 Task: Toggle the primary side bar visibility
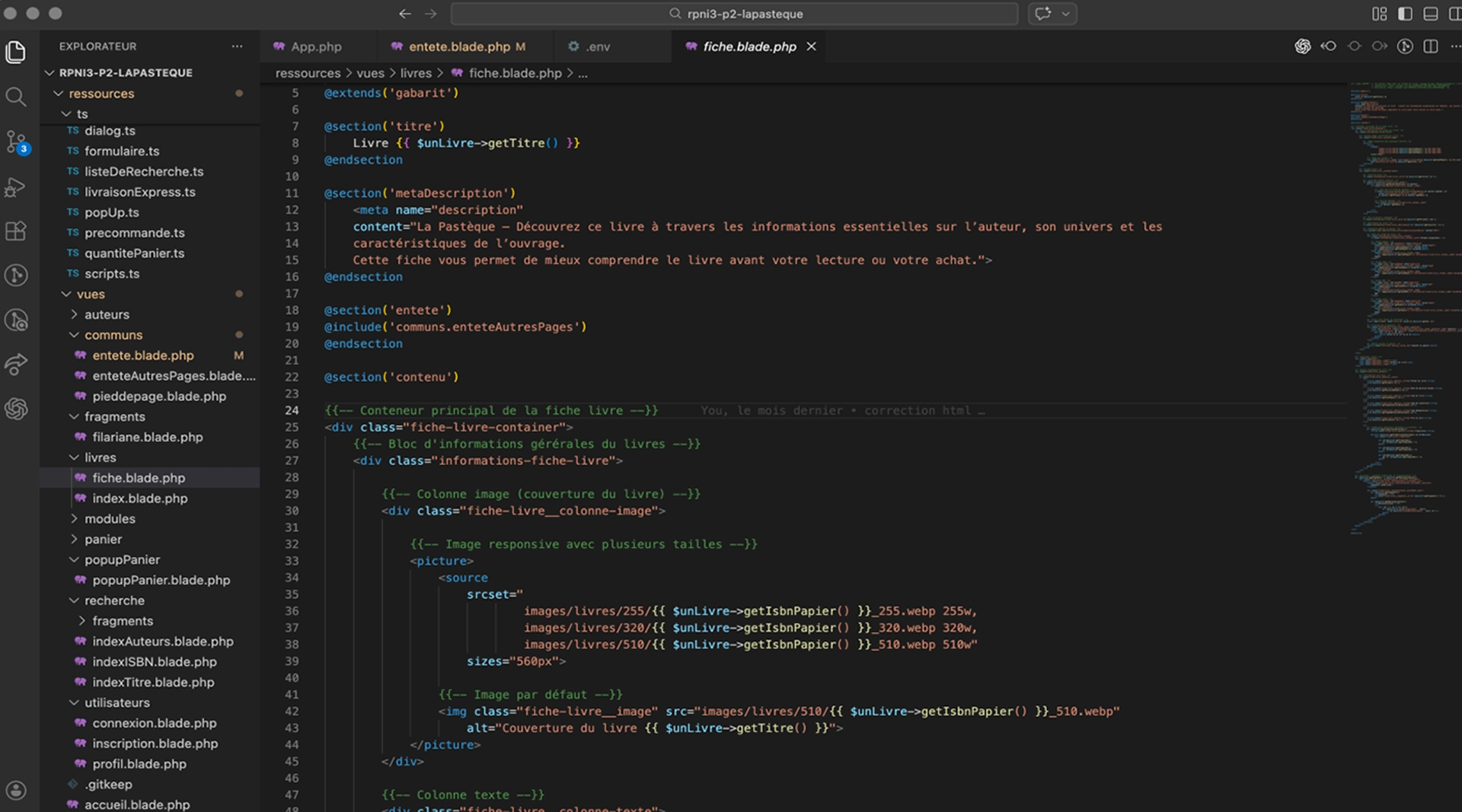(1406, 14)
